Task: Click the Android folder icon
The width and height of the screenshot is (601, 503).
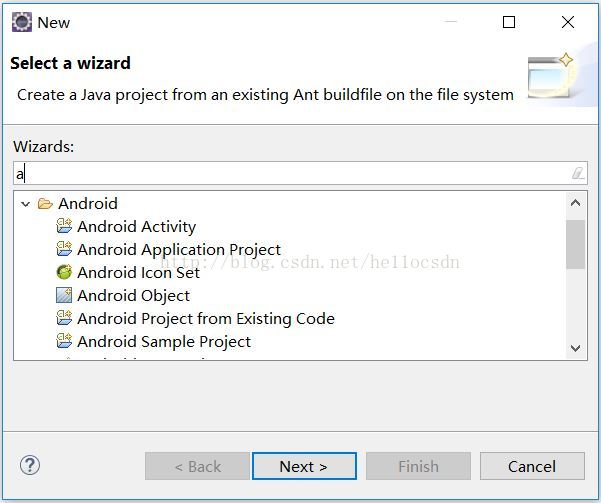Action: click(45, 203)
